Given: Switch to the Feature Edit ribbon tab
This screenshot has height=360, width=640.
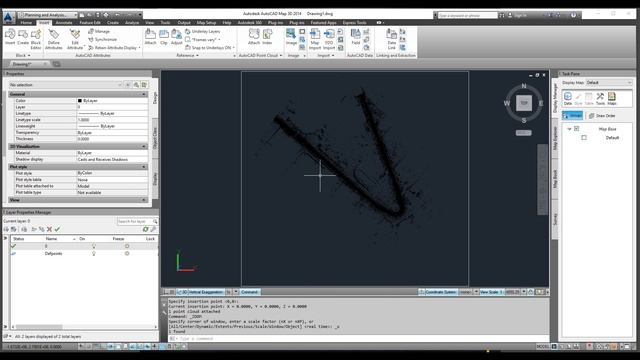Looking at the screenshot, I should [90, 23].
